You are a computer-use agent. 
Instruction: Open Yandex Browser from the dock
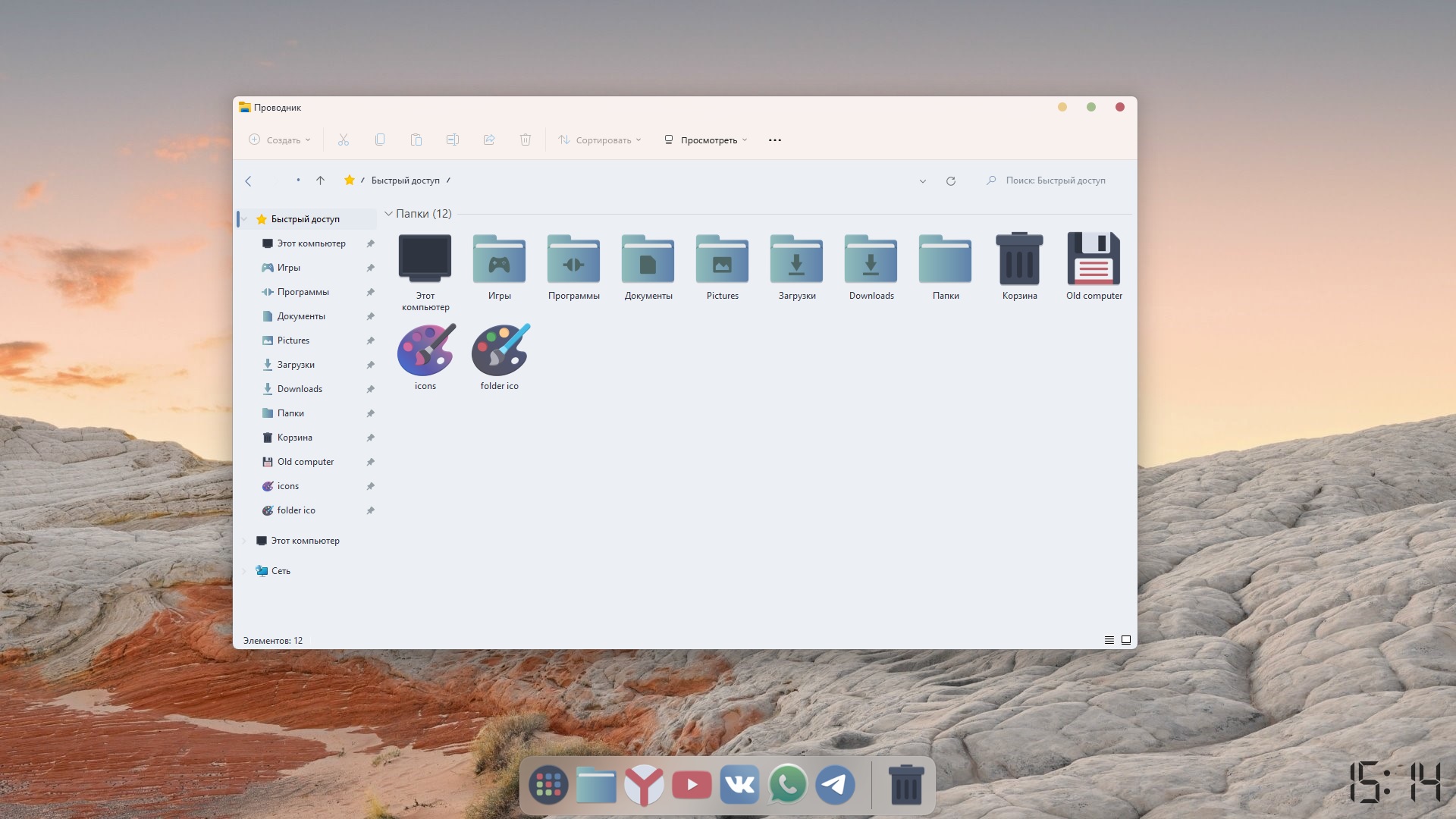point(644,785)
